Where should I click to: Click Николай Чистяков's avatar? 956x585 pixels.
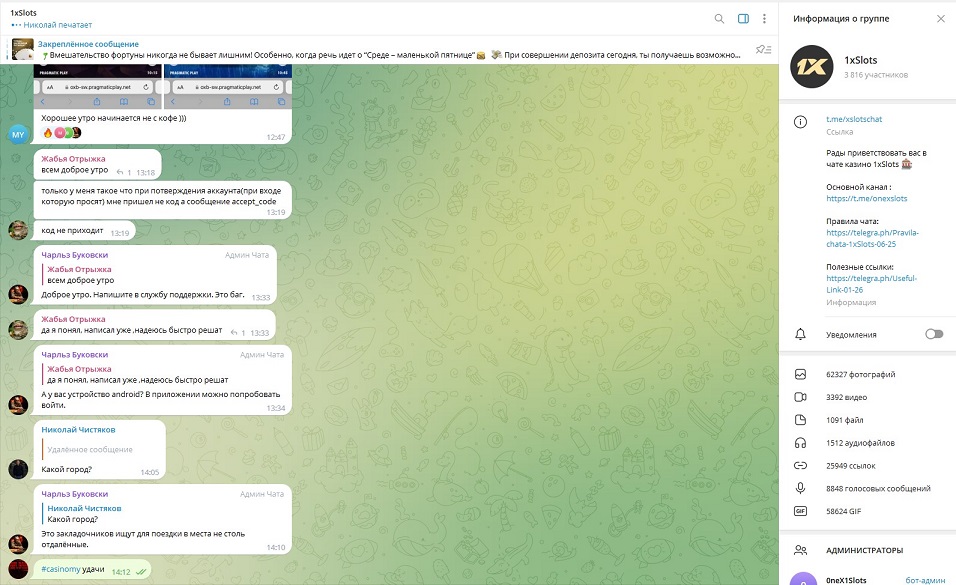tap(18, 468)
